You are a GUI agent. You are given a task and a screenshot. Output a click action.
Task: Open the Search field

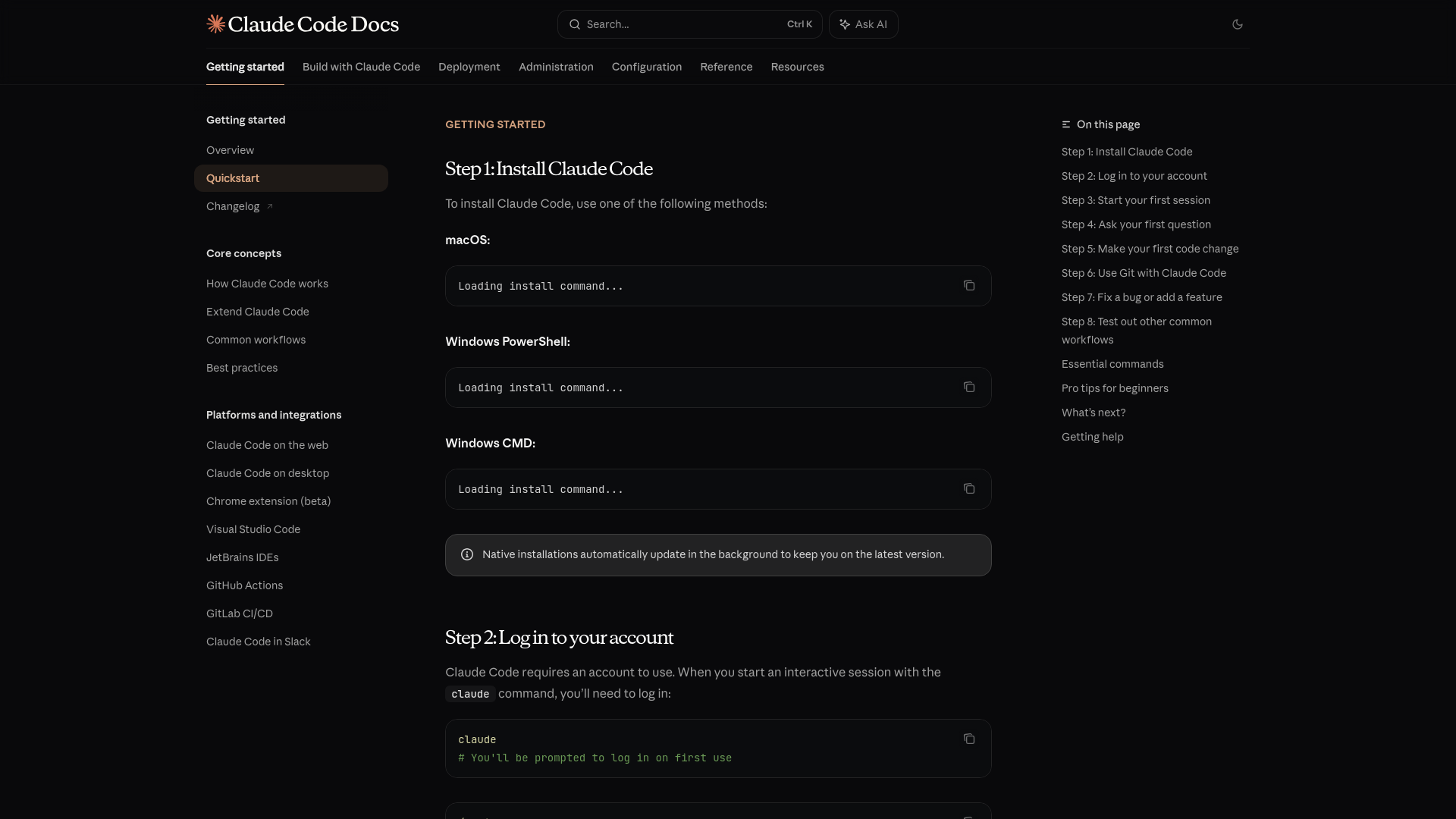point(689,24)
